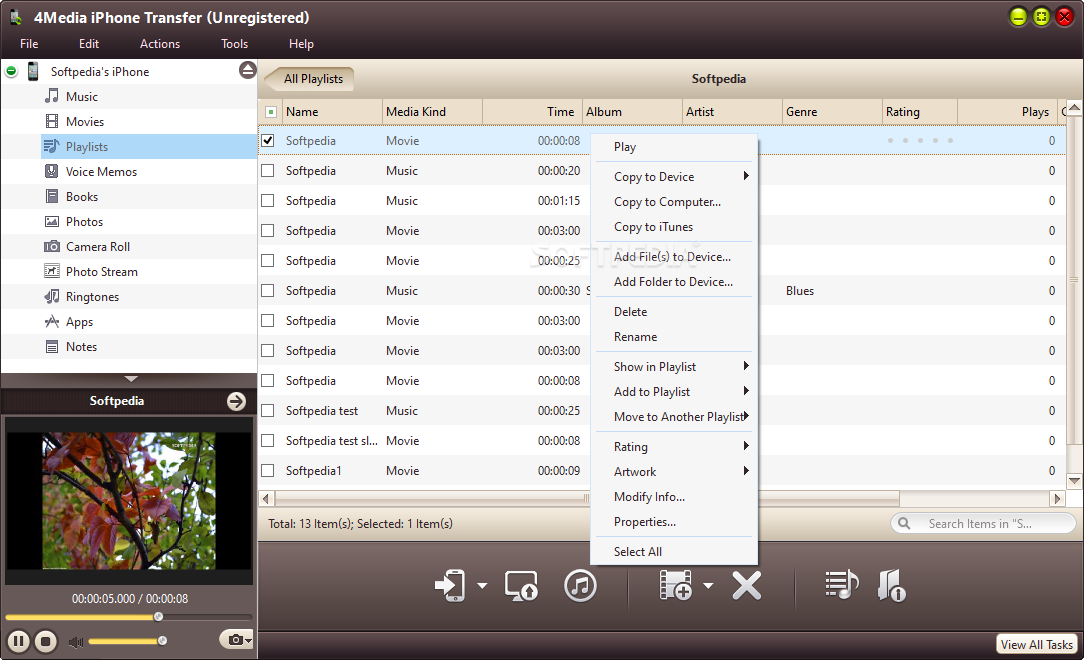Click the View All Tasks button

point(1036,644)
